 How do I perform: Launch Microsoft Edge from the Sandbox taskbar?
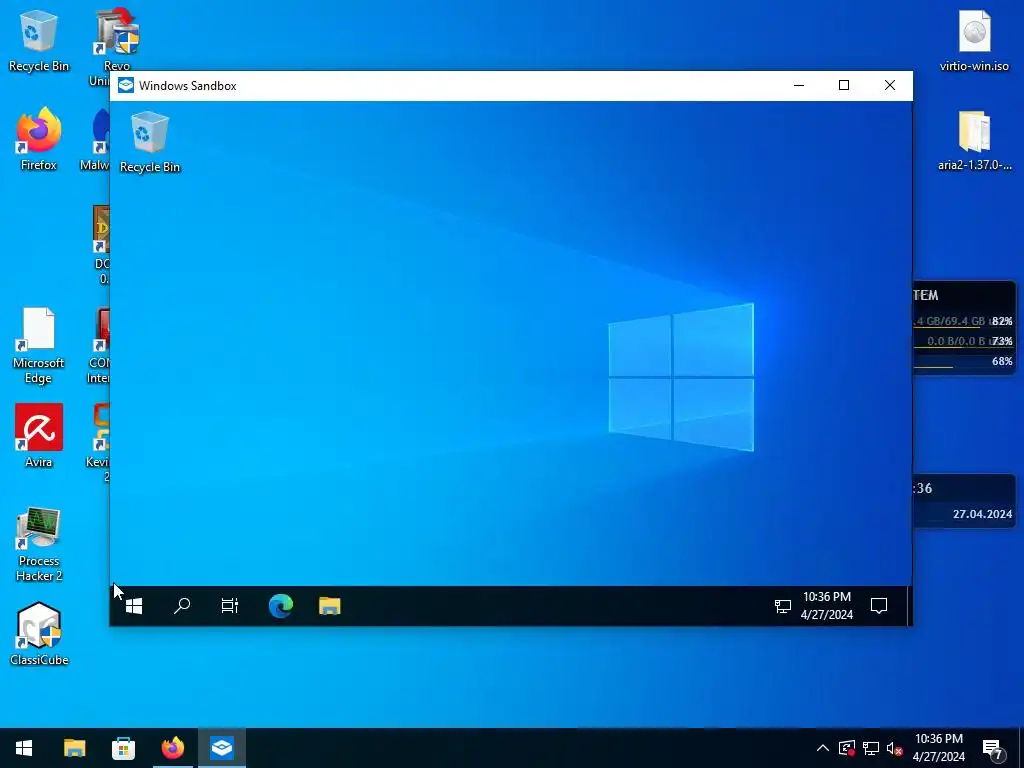[x=281, y=606]
